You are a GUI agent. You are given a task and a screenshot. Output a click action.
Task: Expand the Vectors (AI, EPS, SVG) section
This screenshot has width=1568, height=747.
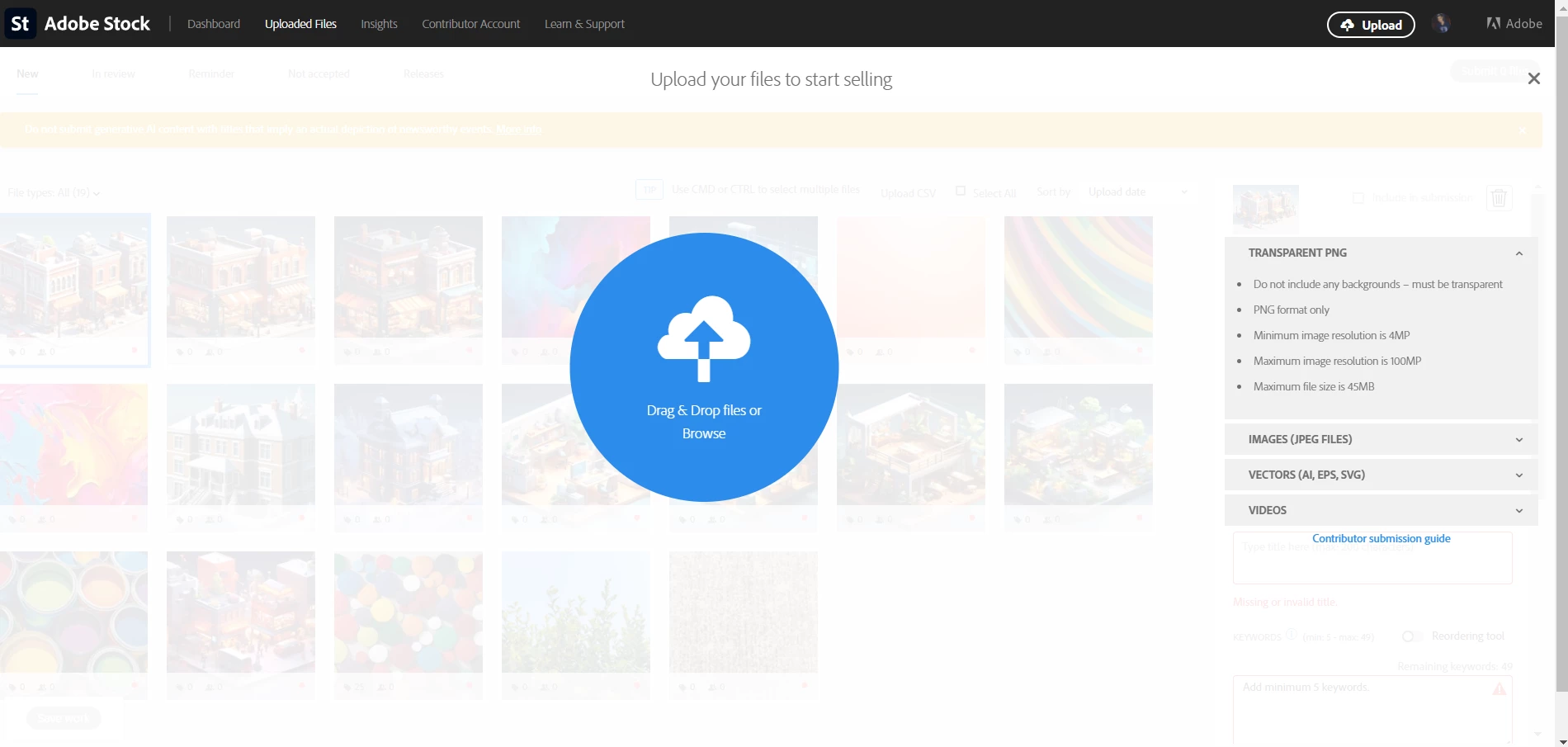tap(1381, 475)
